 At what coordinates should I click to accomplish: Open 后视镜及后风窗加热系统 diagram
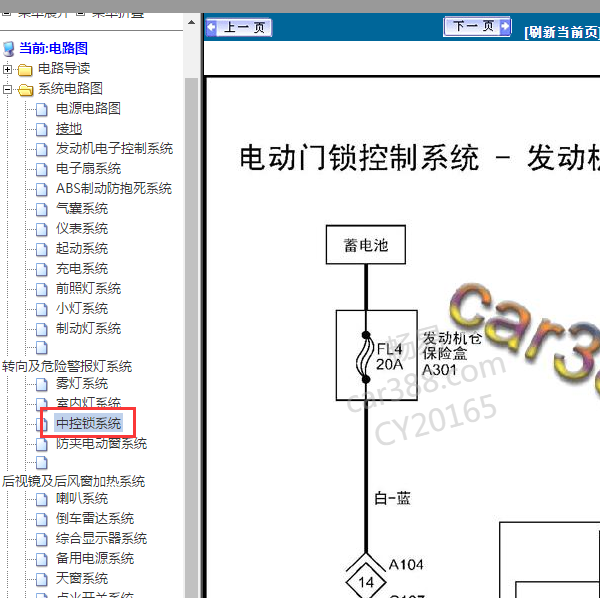click(x=73, y=481)
